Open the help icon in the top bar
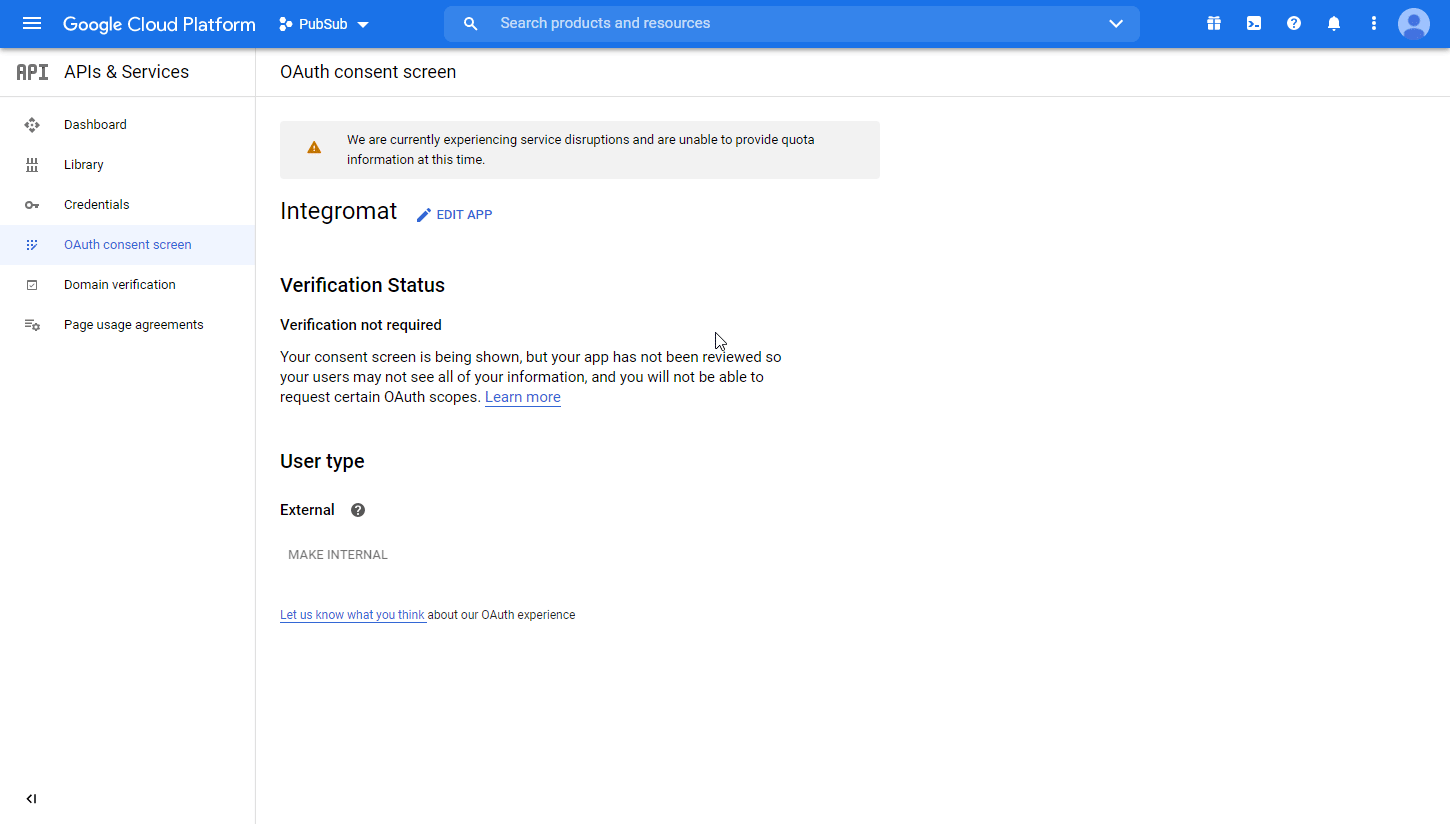The height and width of the screenshot is (824, 1450). click(x=1293, y=23)
